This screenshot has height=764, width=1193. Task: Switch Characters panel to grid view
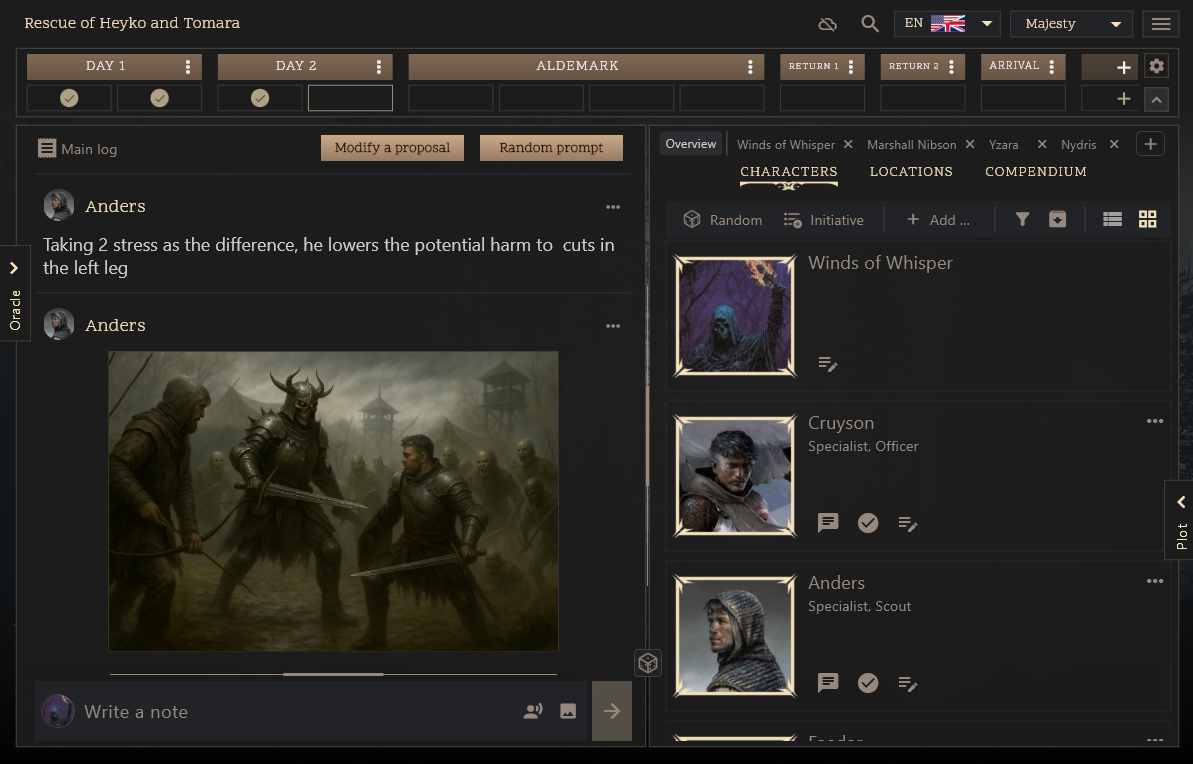pos(1147,218)
